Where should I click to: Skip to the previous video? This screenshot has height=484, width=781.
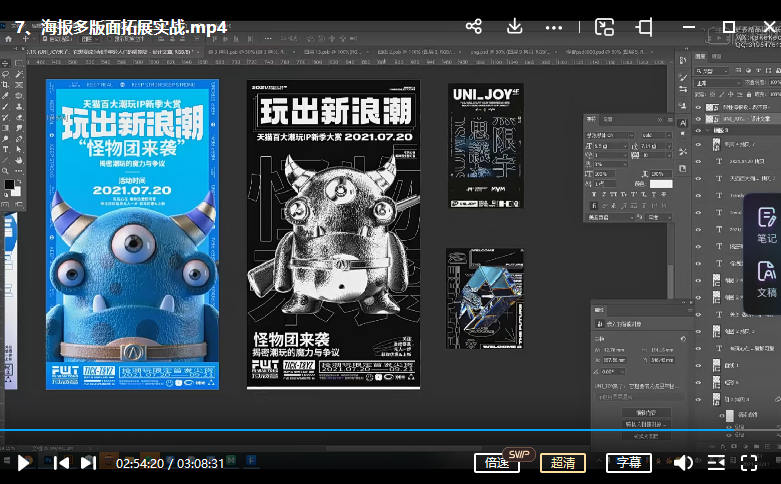(x=61, y=462)
